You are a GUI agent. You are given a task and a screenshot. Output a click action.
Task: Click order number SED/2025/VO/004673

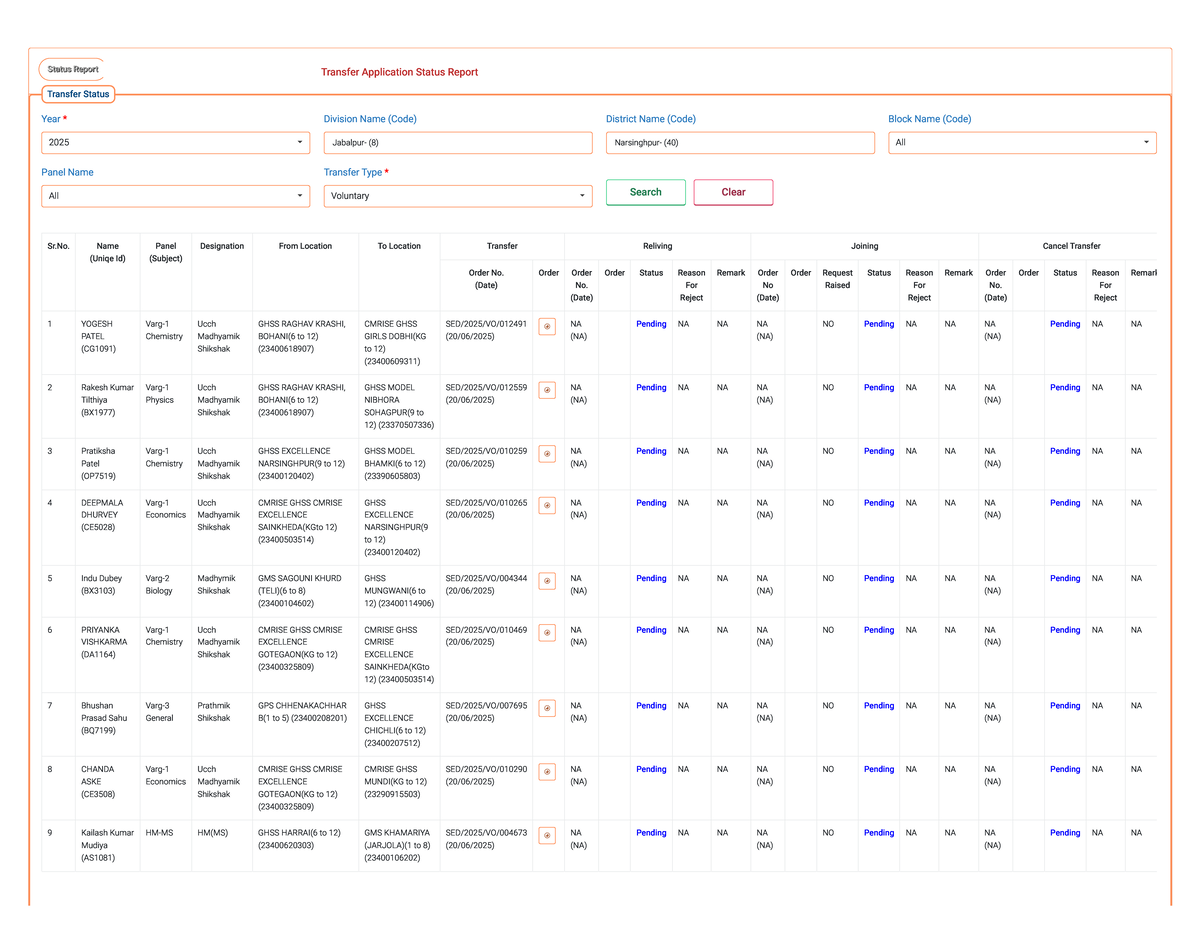486,833
